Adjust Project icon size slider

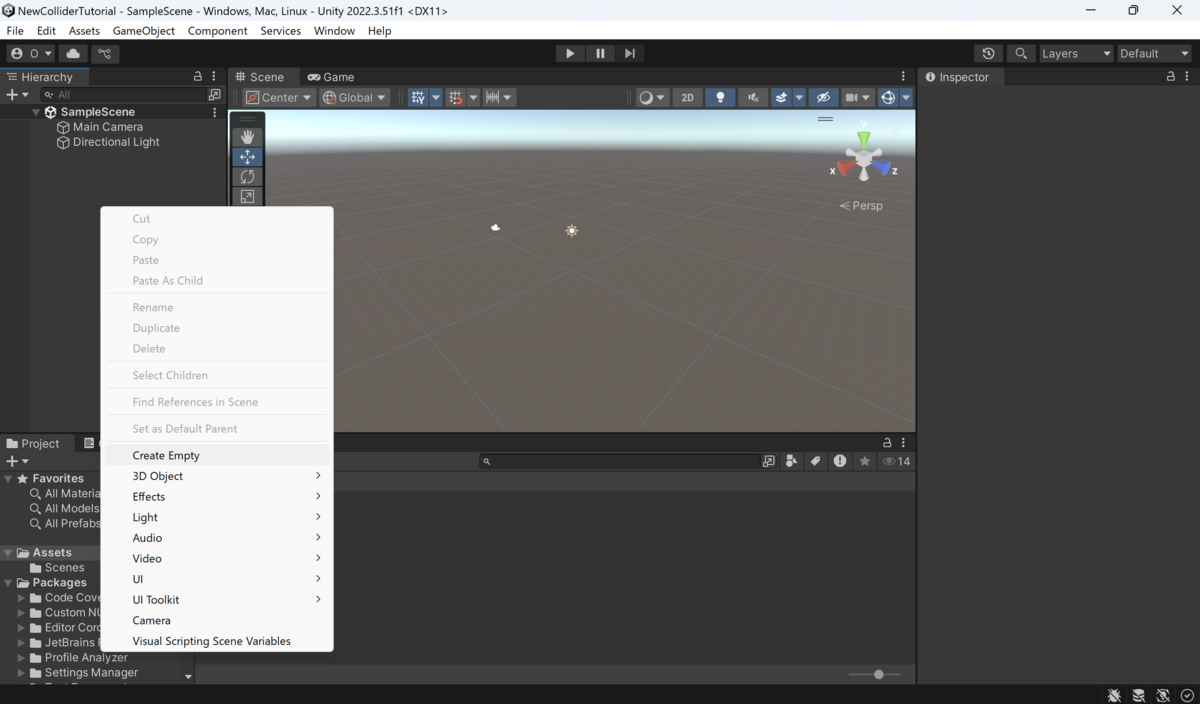874,674
